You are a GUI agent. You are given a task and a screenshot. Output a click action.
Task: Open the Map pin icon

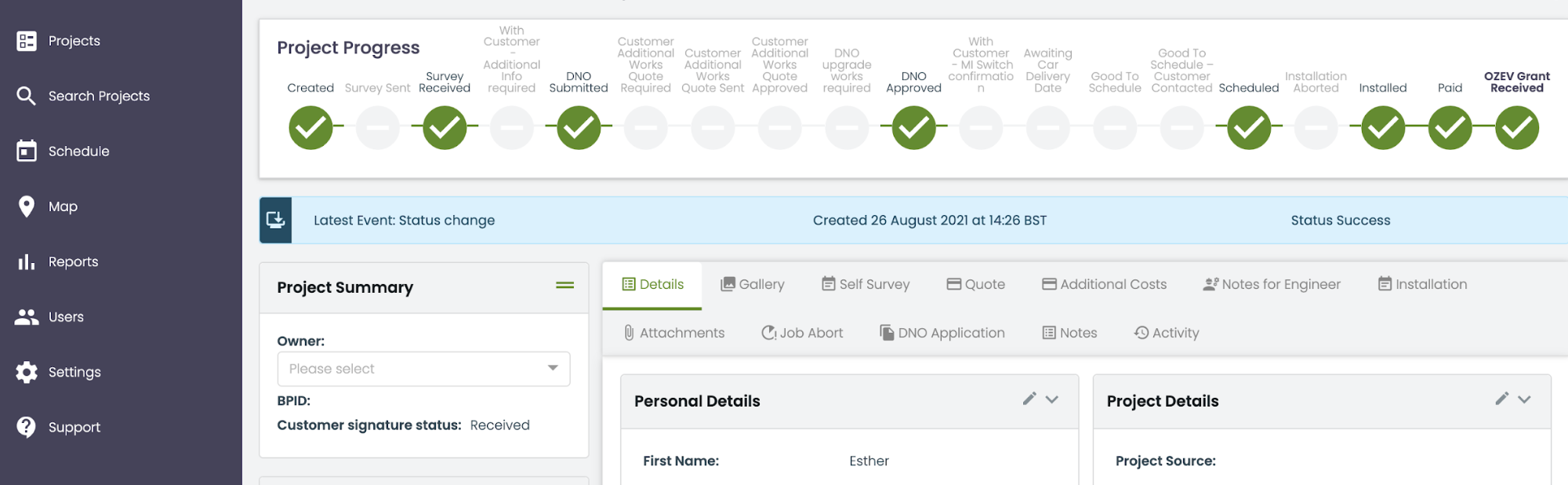(27, 206)
